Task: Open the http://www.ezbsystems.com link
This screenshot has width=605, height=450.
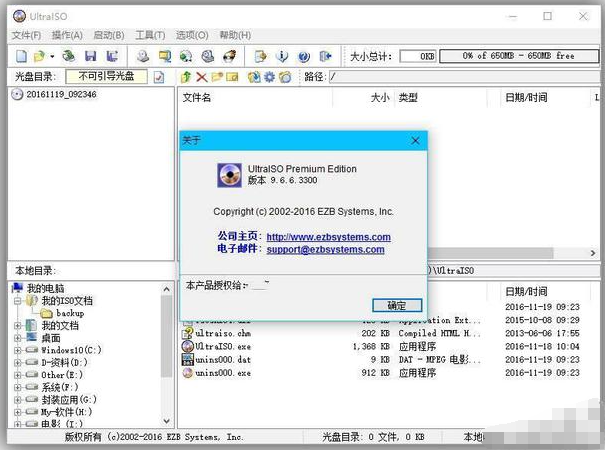Action: (x=328, y=237)
